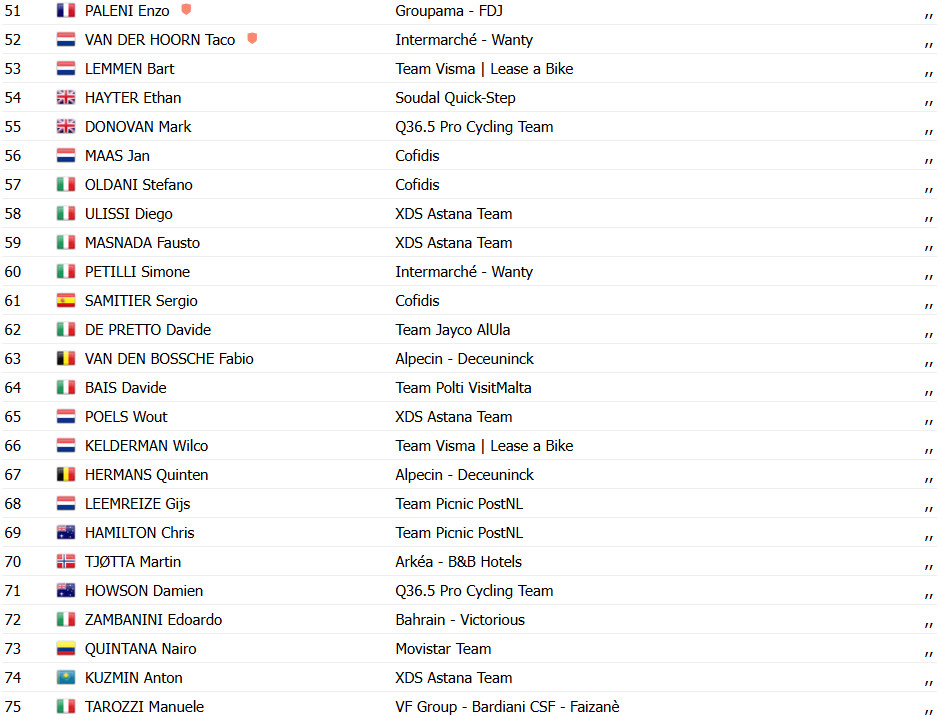Image resolution: width=942 pixels, height=719 pixels.
Task: Open rider DONOVAN Mark
Action: pyautogui.click(x=138, y=127)
